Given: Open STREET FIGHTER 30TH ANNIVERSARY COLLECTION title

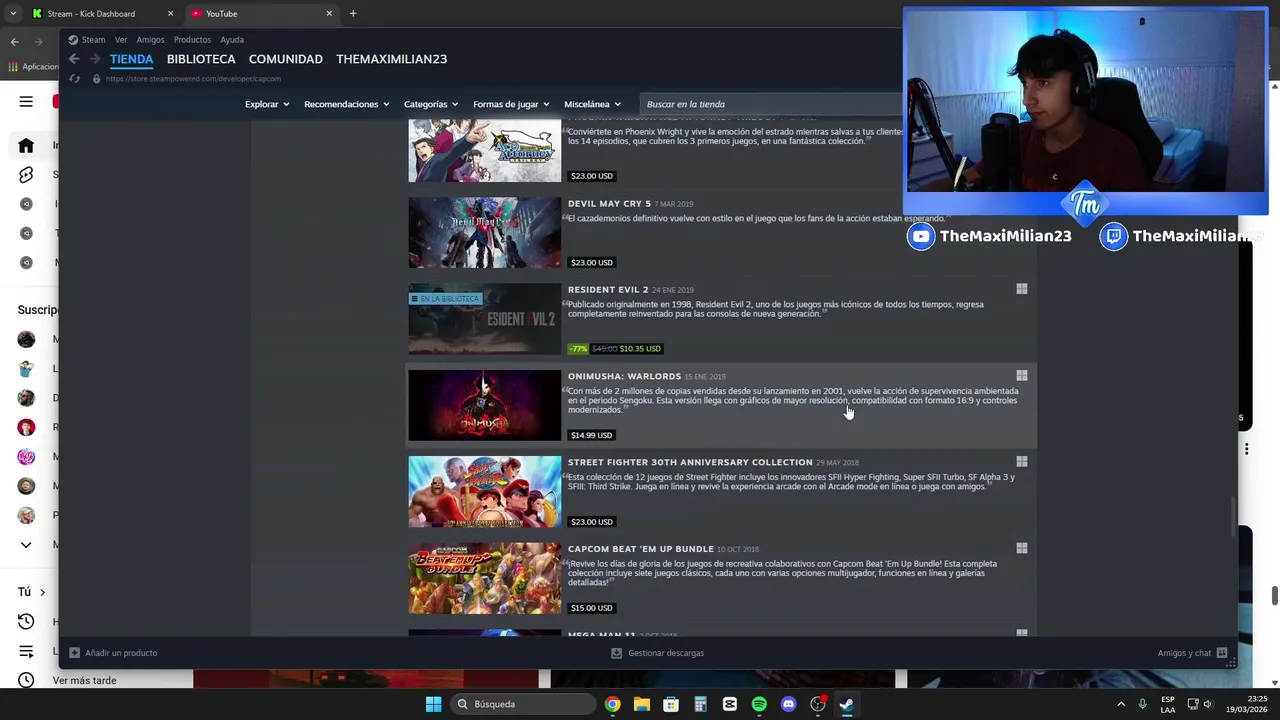Looking at the screenshot, I should click(690, 462).
